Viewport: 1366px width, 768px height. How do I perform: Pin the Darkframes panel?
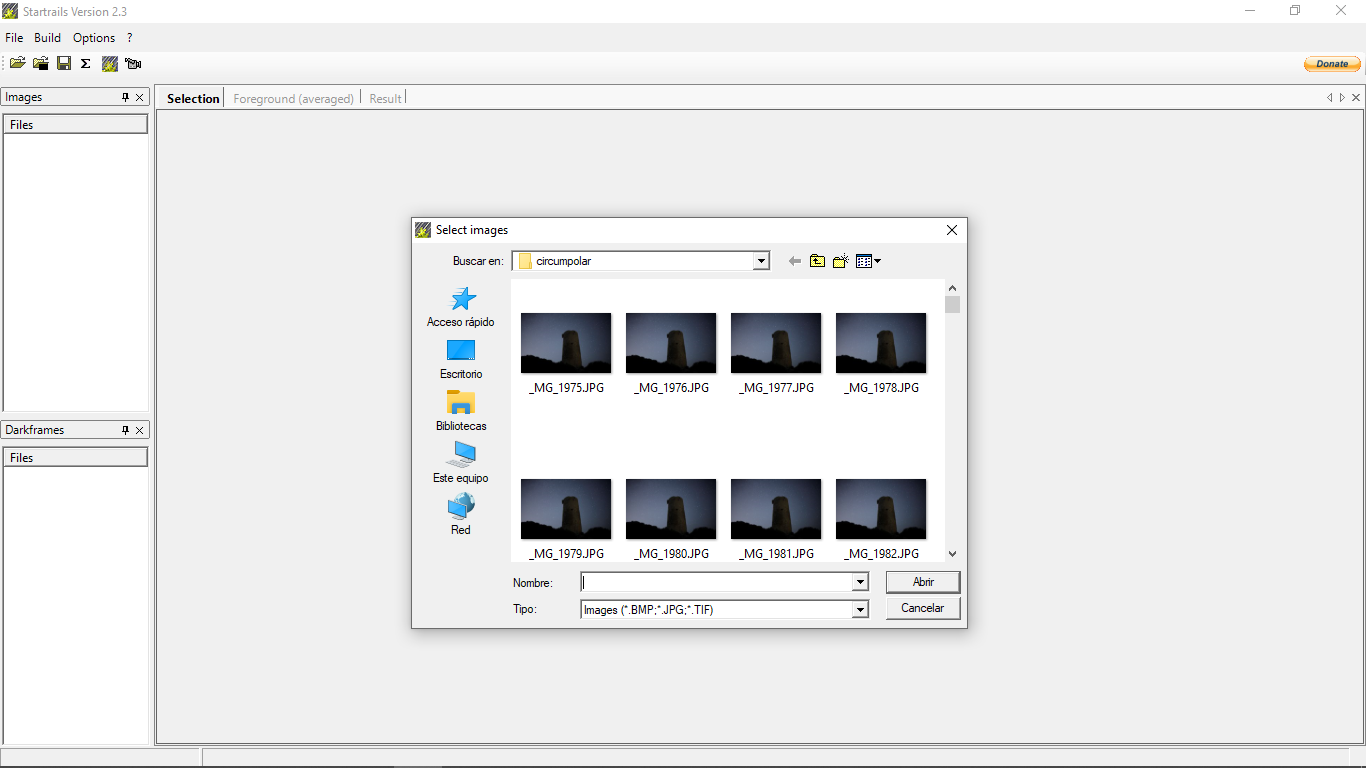click(125, 430)
